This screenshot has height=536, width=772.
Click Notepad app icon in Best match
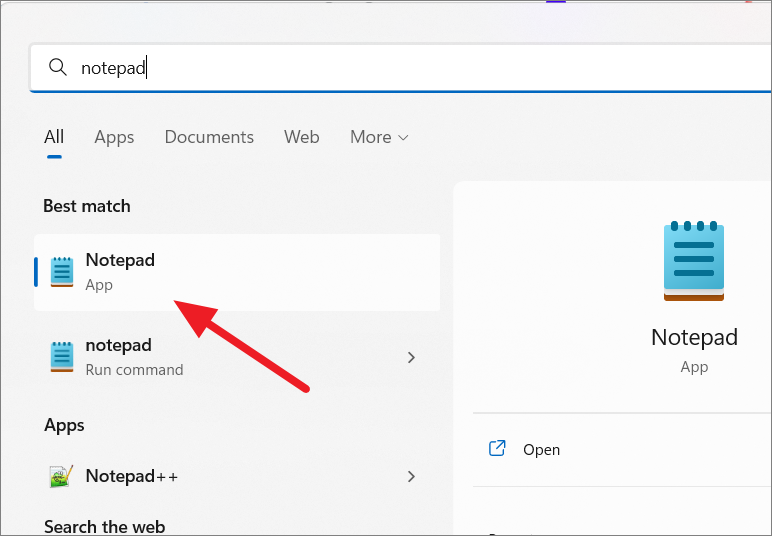pyautogui.click(x=62, y=272)
